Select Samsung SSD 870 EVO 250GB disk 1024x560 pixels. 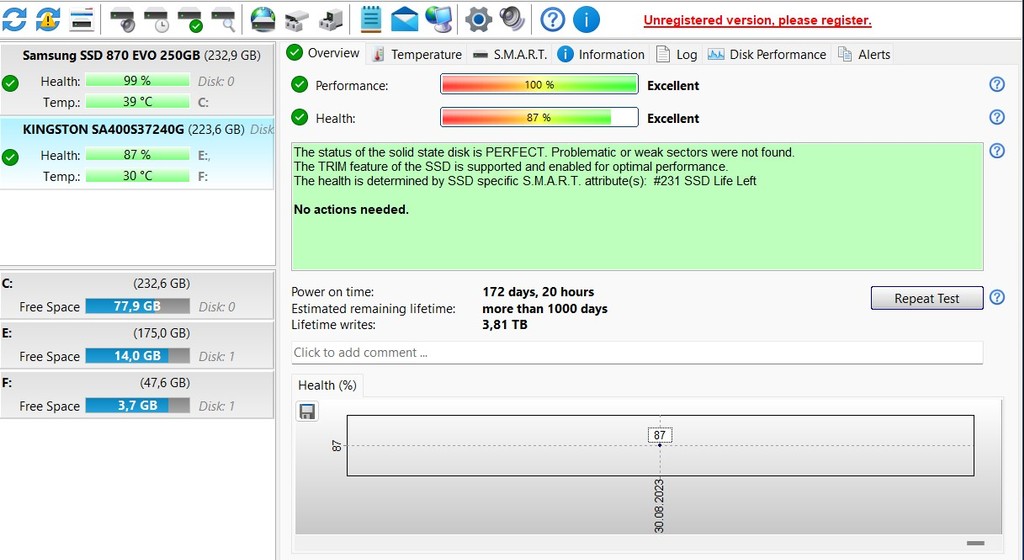click(x=137, y=80)
